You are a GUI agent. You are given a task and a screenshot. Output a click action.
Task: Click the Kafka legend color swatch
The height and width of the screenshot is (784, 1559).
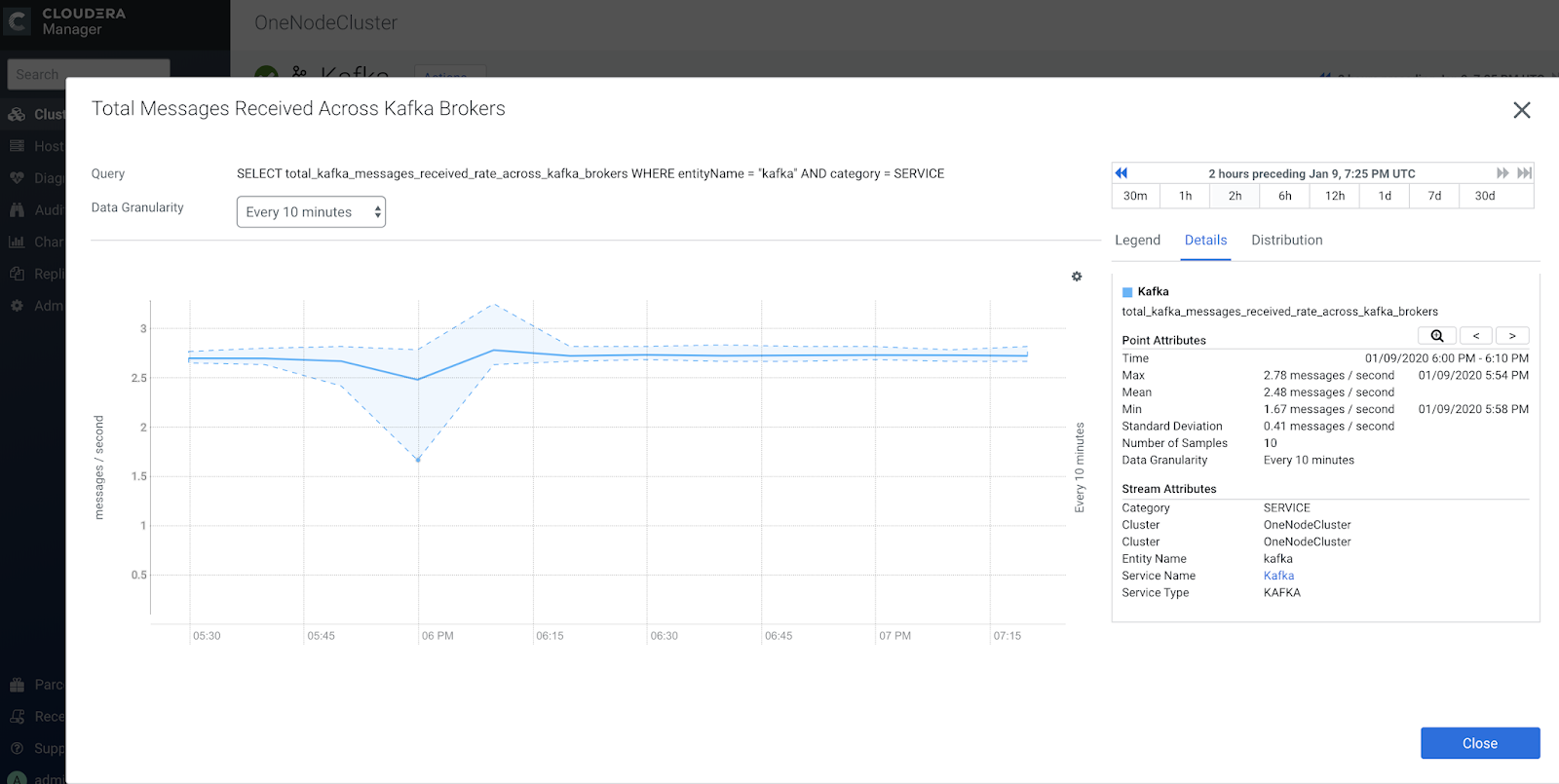click(1127, 292)
